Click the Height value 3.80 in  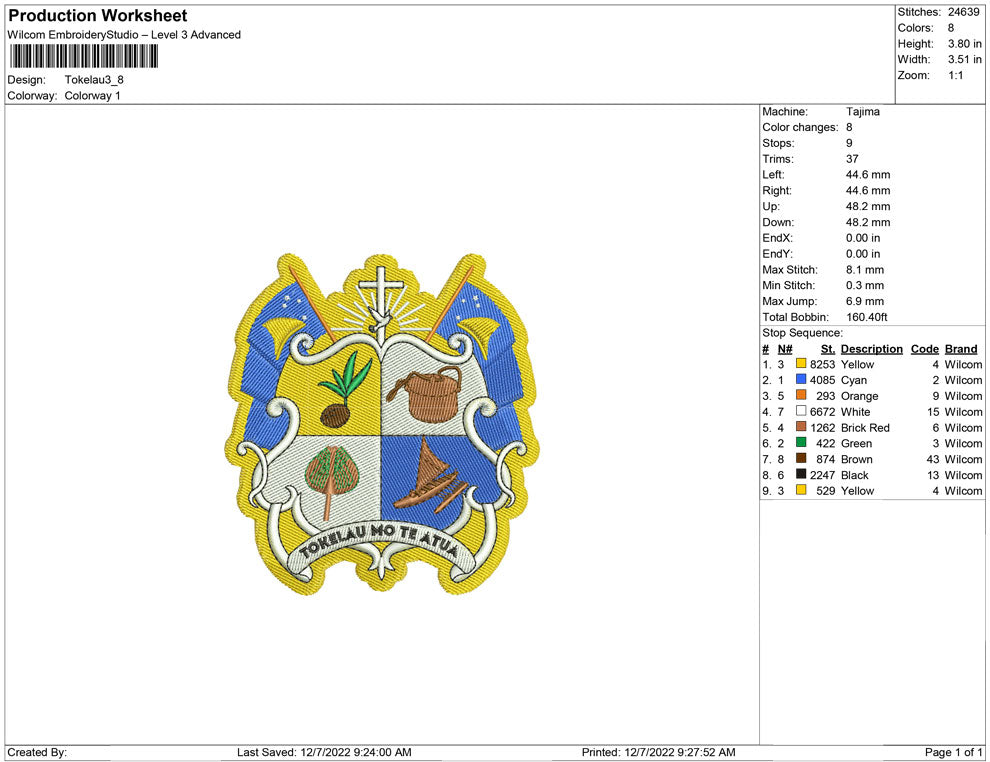[964, 44]
